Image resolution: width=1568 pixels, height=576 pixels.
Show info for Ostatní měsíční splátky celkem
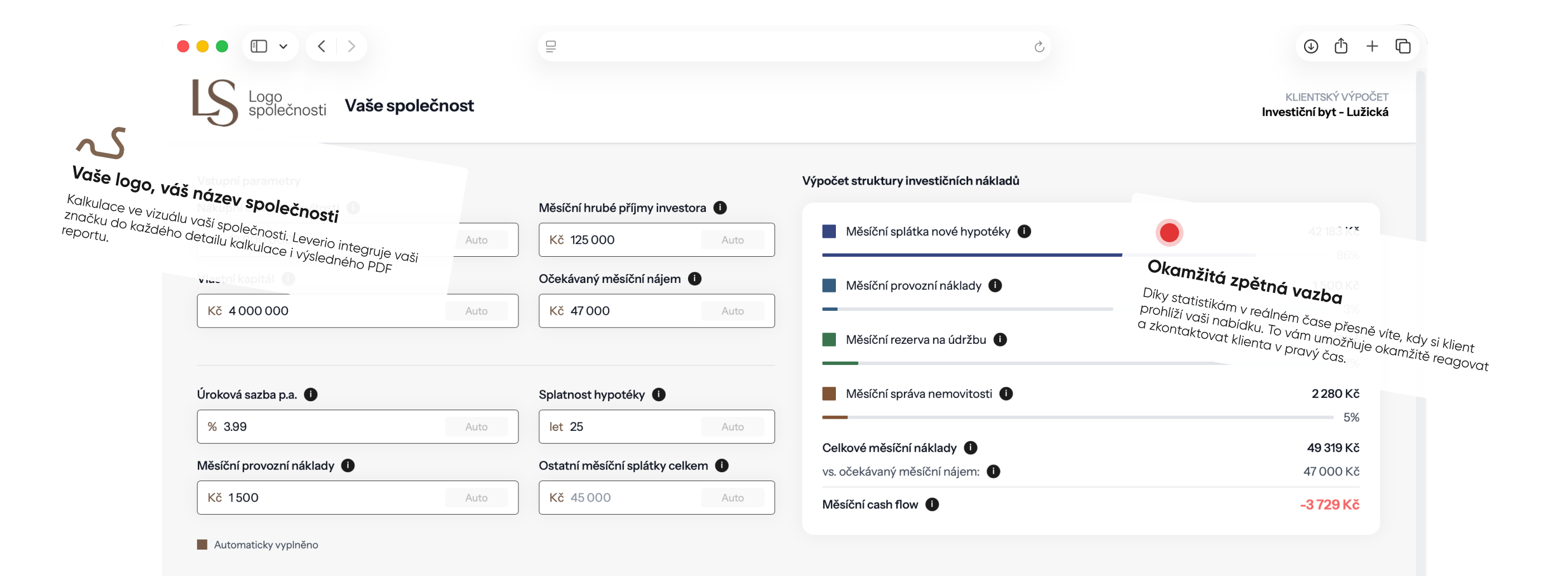point(722,466)
